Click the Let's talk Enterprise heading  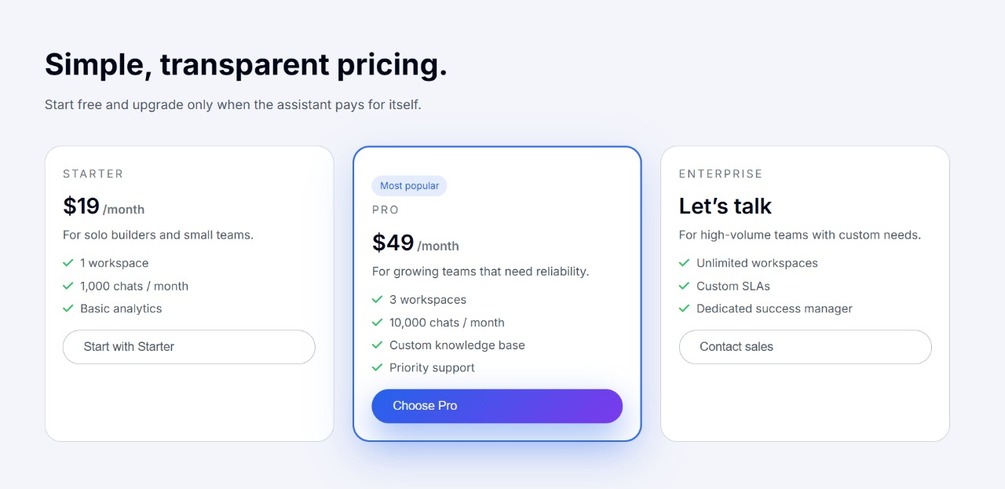coord(725,207)
